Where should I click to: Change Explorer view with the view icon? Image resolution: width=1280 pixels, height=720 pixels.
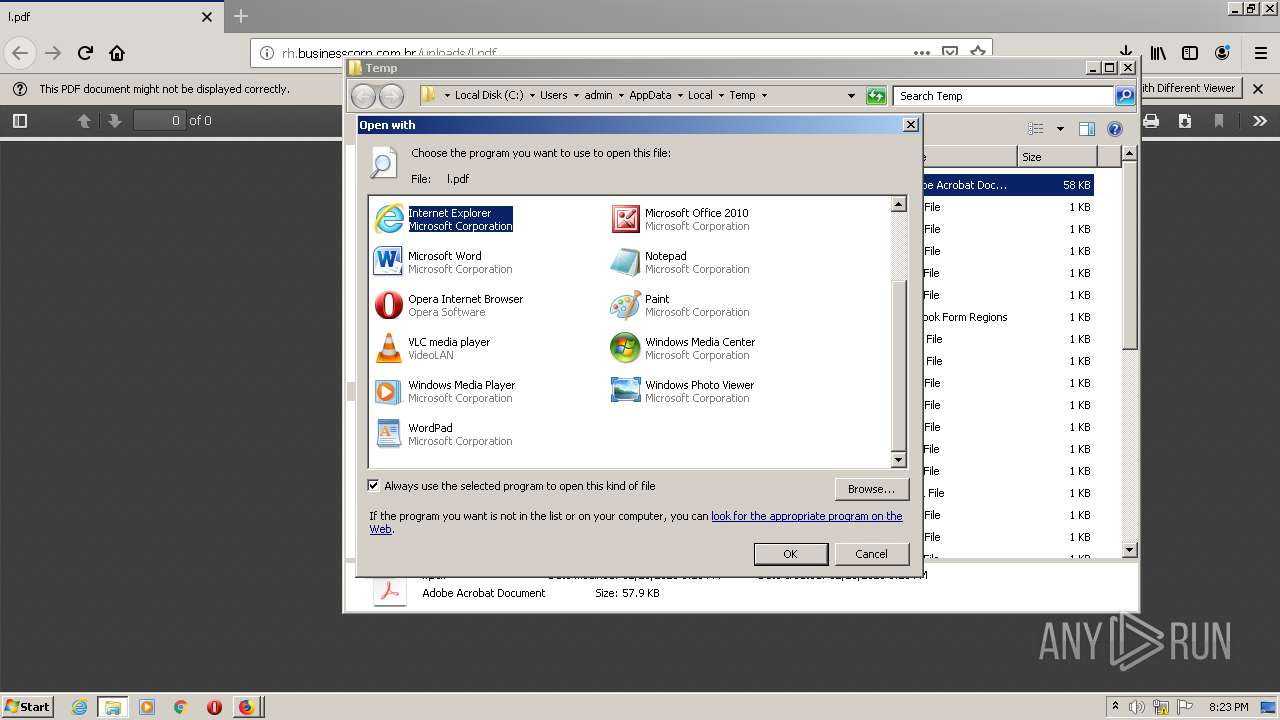click(x=1036, y=129)
